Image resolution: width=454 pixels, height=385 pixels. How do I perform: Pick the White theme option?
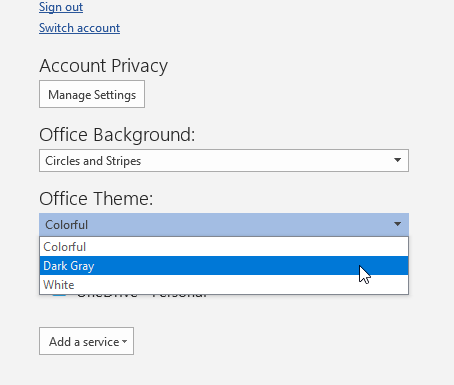(224, 285)
